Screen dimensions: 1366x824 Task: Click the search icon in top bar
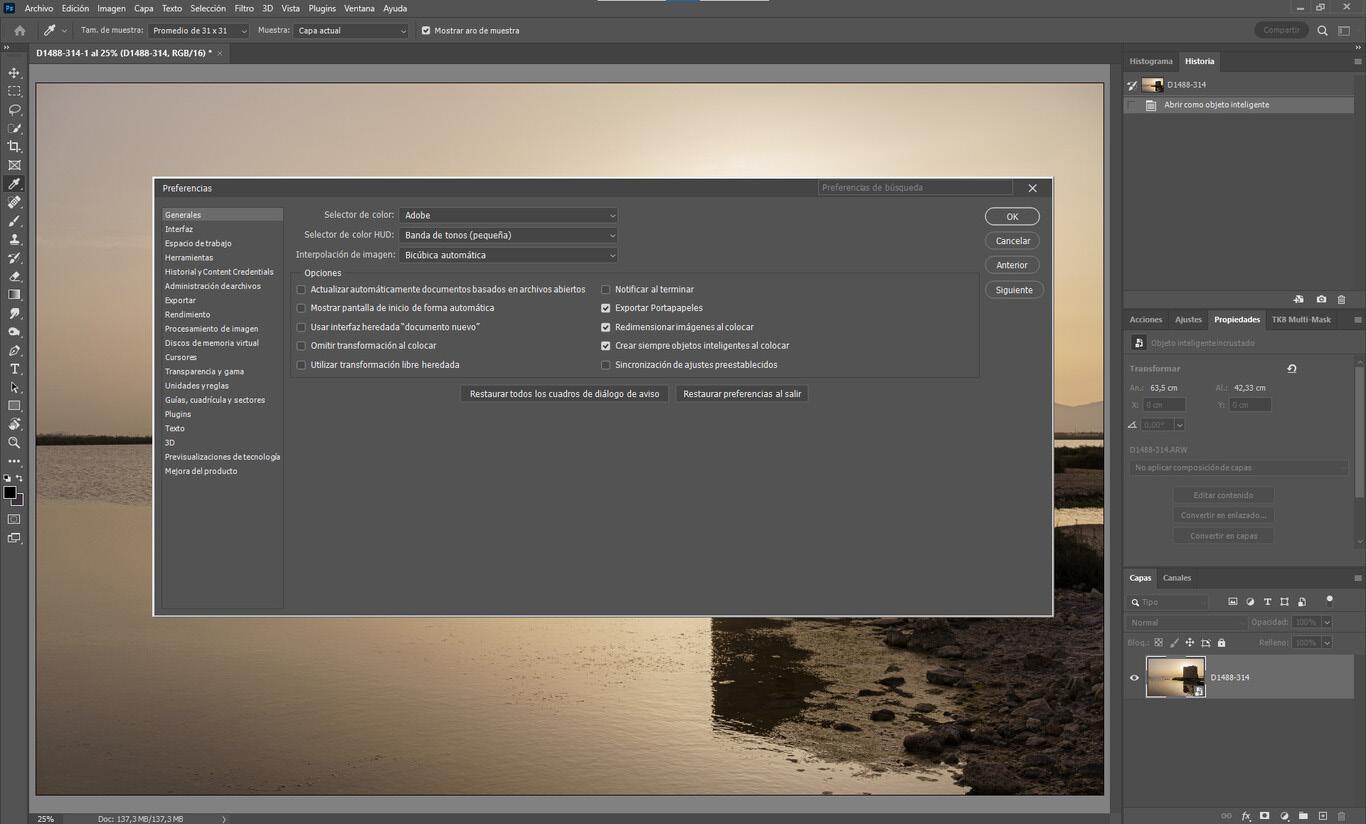(1322, 31)
